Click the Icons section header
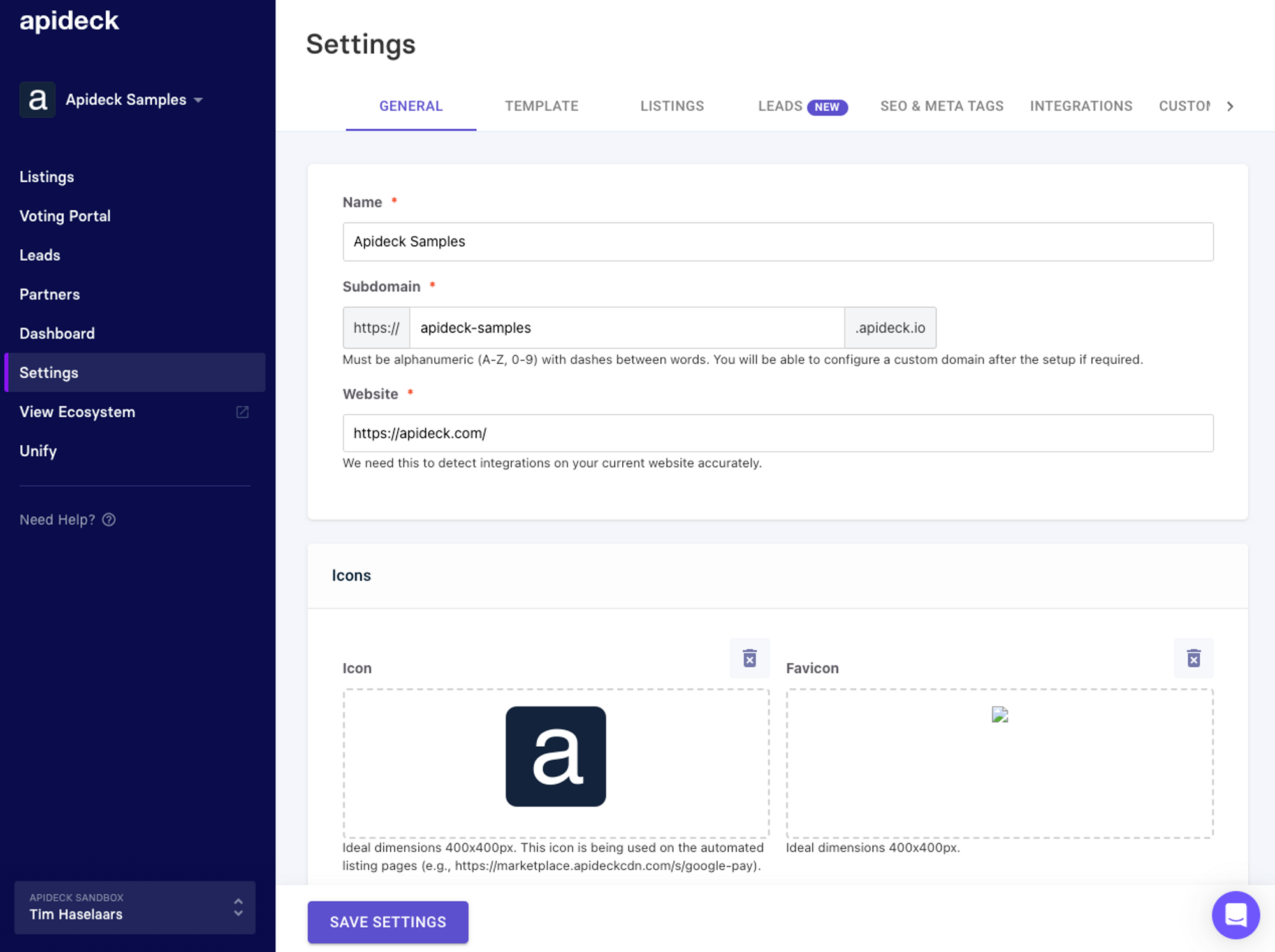The image size is (1275, 952). pos(351,575)
